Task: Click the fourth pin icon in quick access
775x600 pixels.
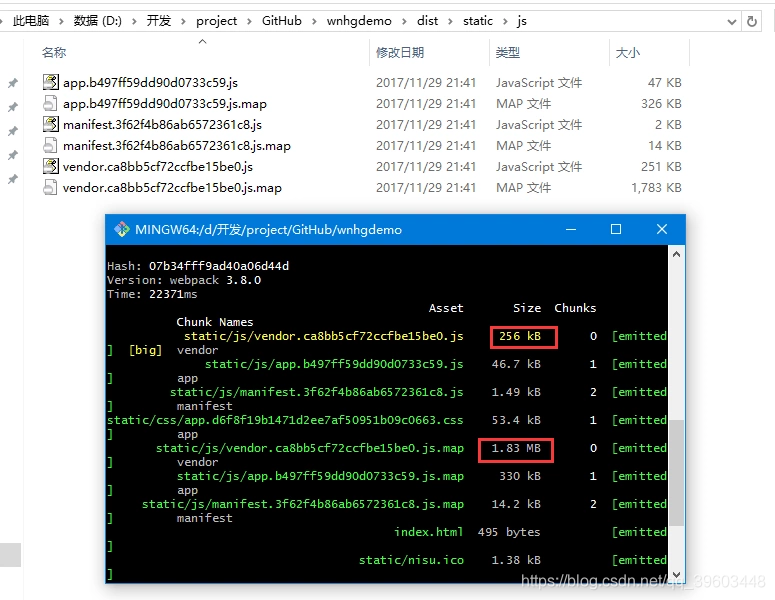Action: [13, 155]
